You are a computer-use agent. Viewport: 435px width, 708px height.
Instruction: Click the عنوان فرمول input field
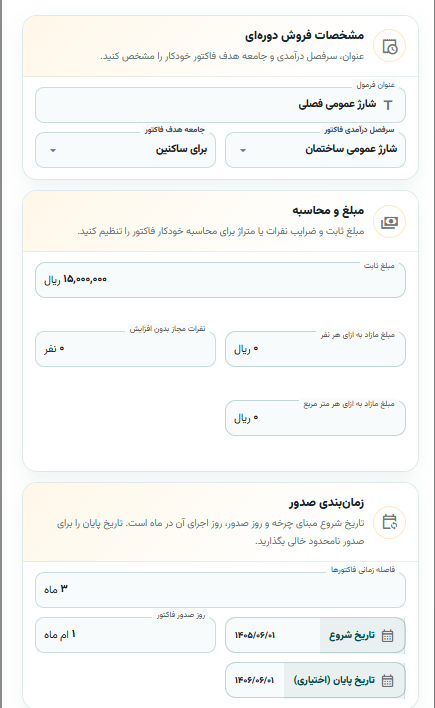[220, 105]
